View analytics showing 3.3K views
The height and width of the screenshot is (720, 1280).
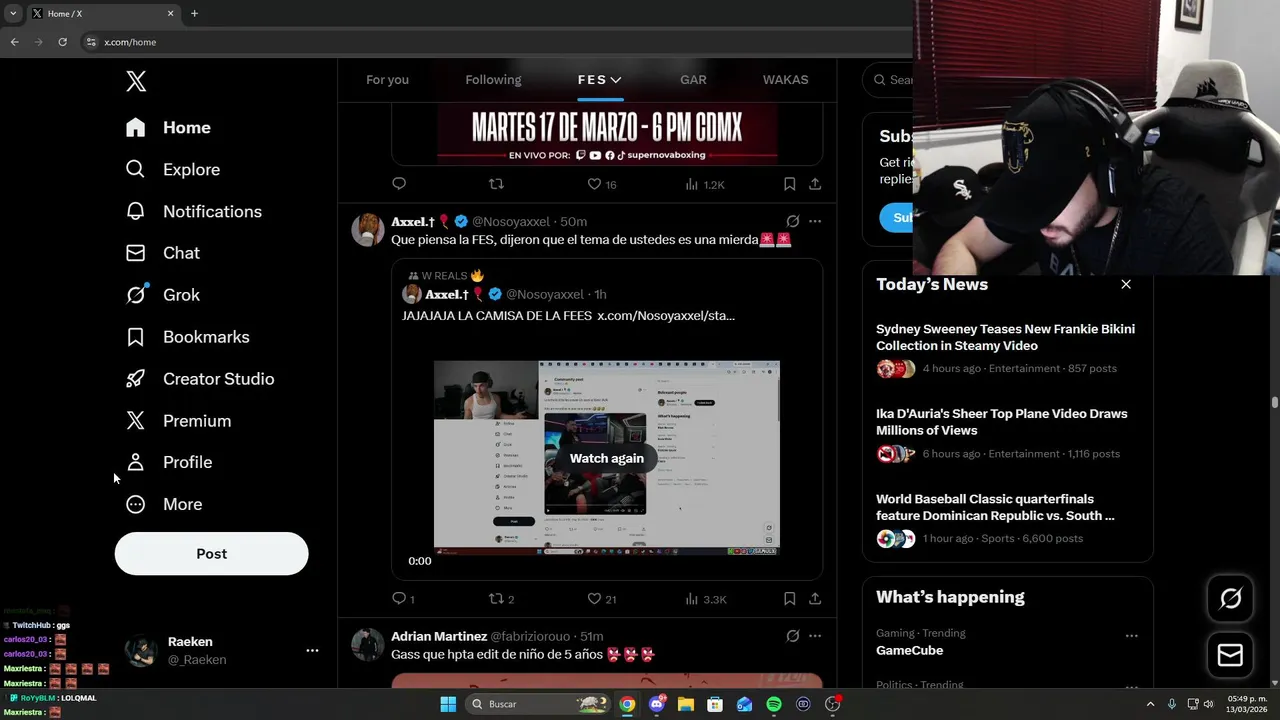(x=705, y=599)
